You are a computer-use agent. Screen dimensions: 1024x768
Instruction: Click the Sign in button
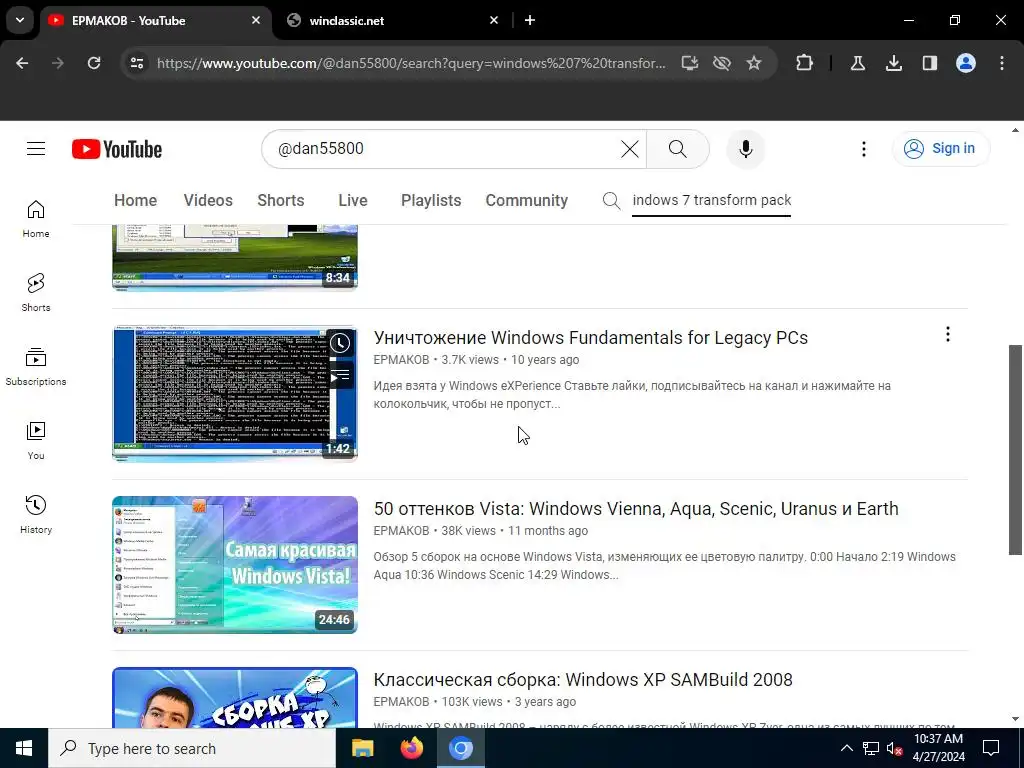(x=940, y=148)
